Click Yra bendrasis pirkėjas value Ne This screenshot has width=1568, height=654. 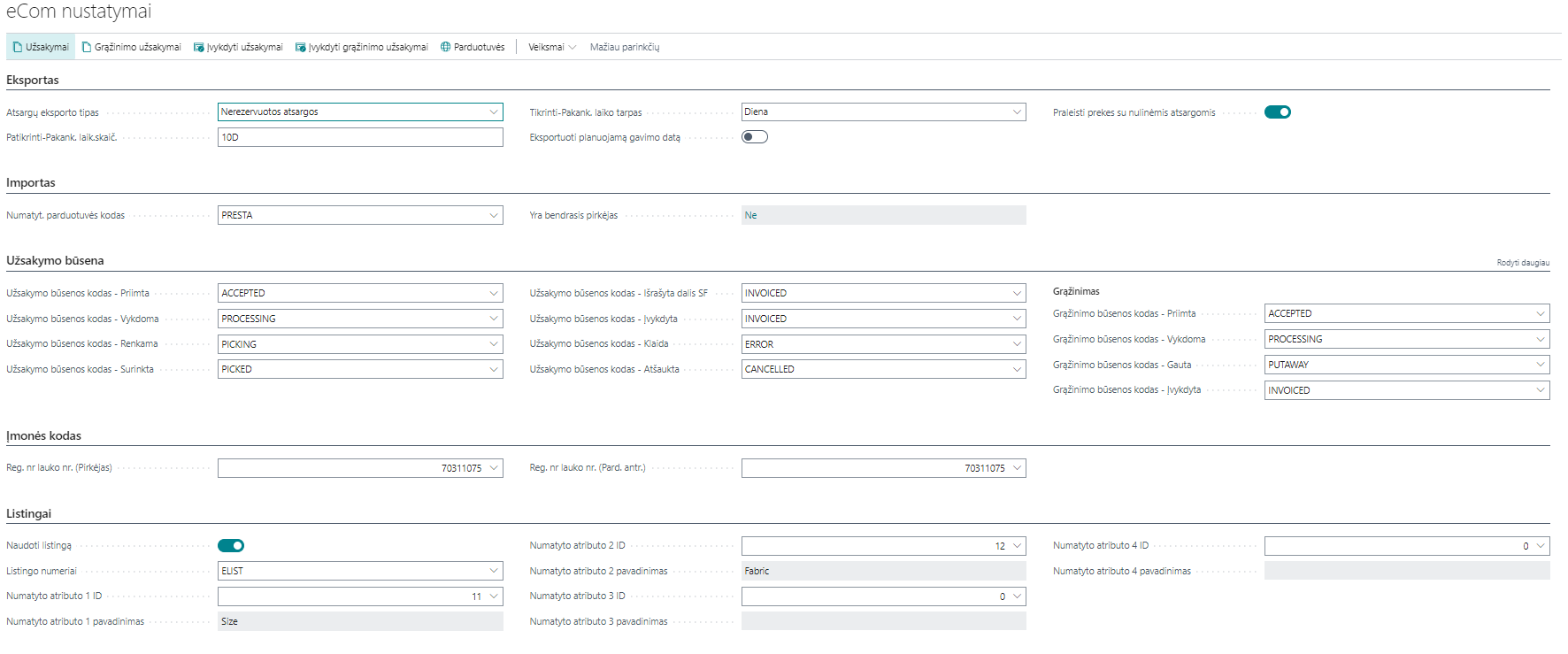884,215
